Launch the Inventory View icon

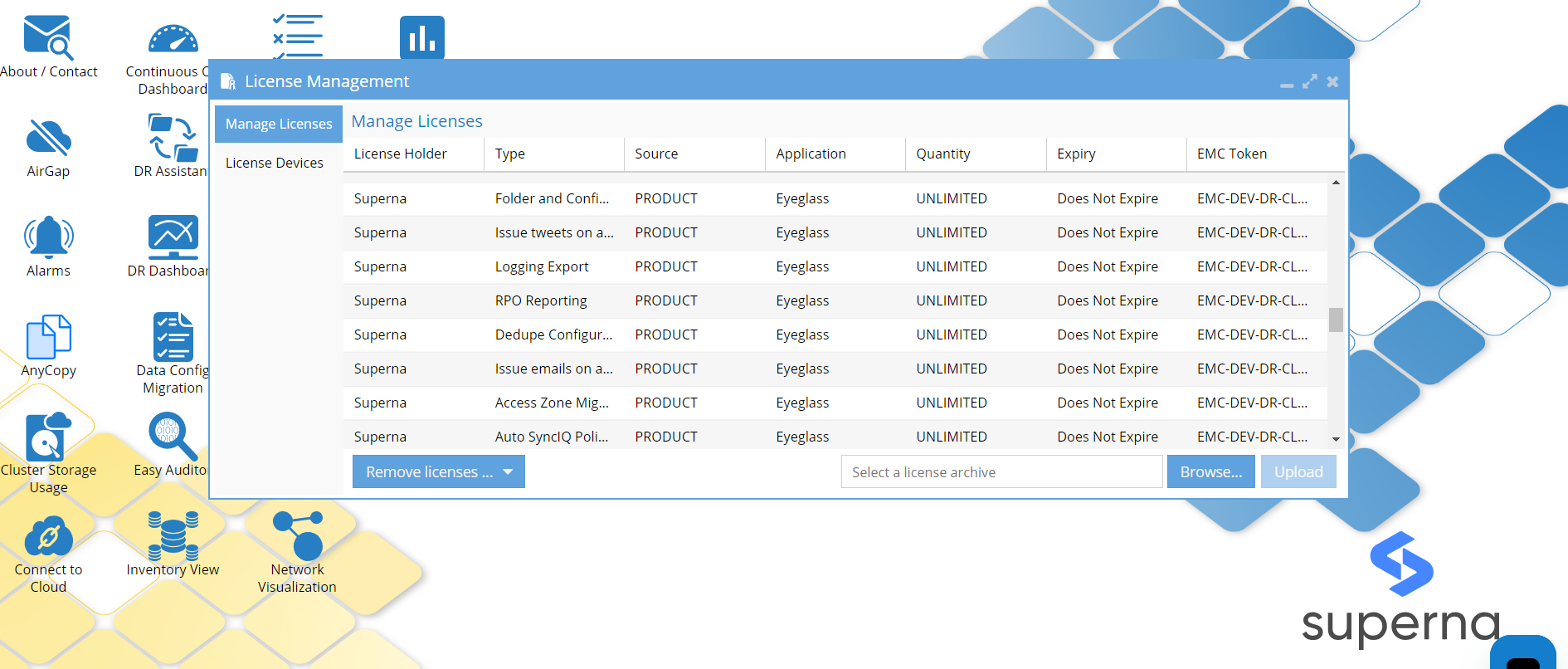pyautogui.click(x=173, y=537)
